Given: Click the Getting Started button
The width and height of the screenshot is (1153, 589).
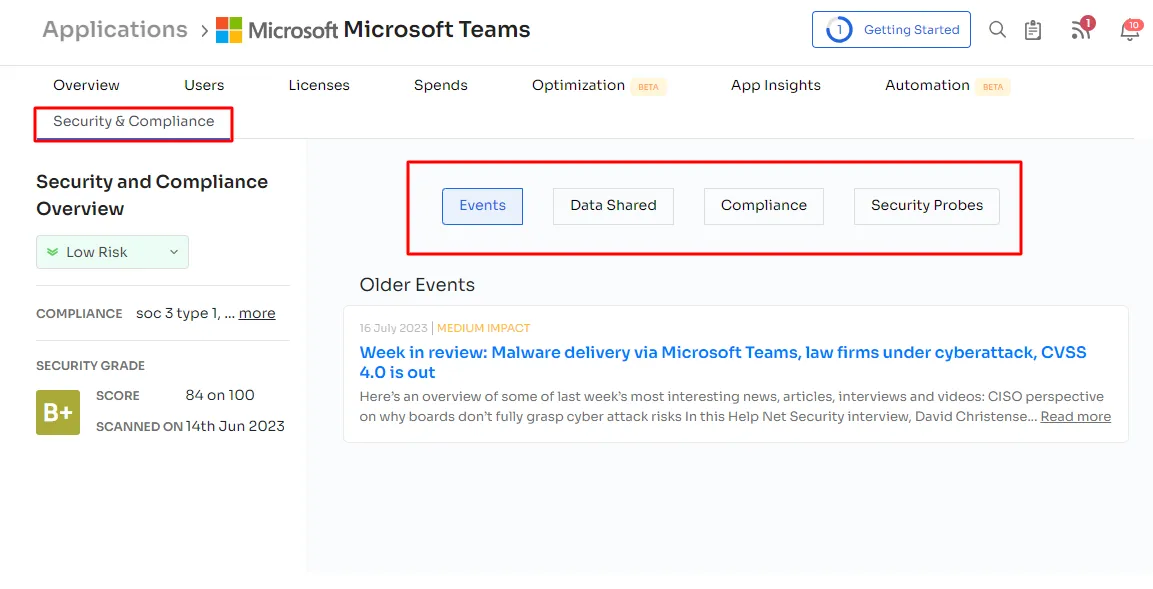Looking at the screenshot, I should click(x=891, y=29).
